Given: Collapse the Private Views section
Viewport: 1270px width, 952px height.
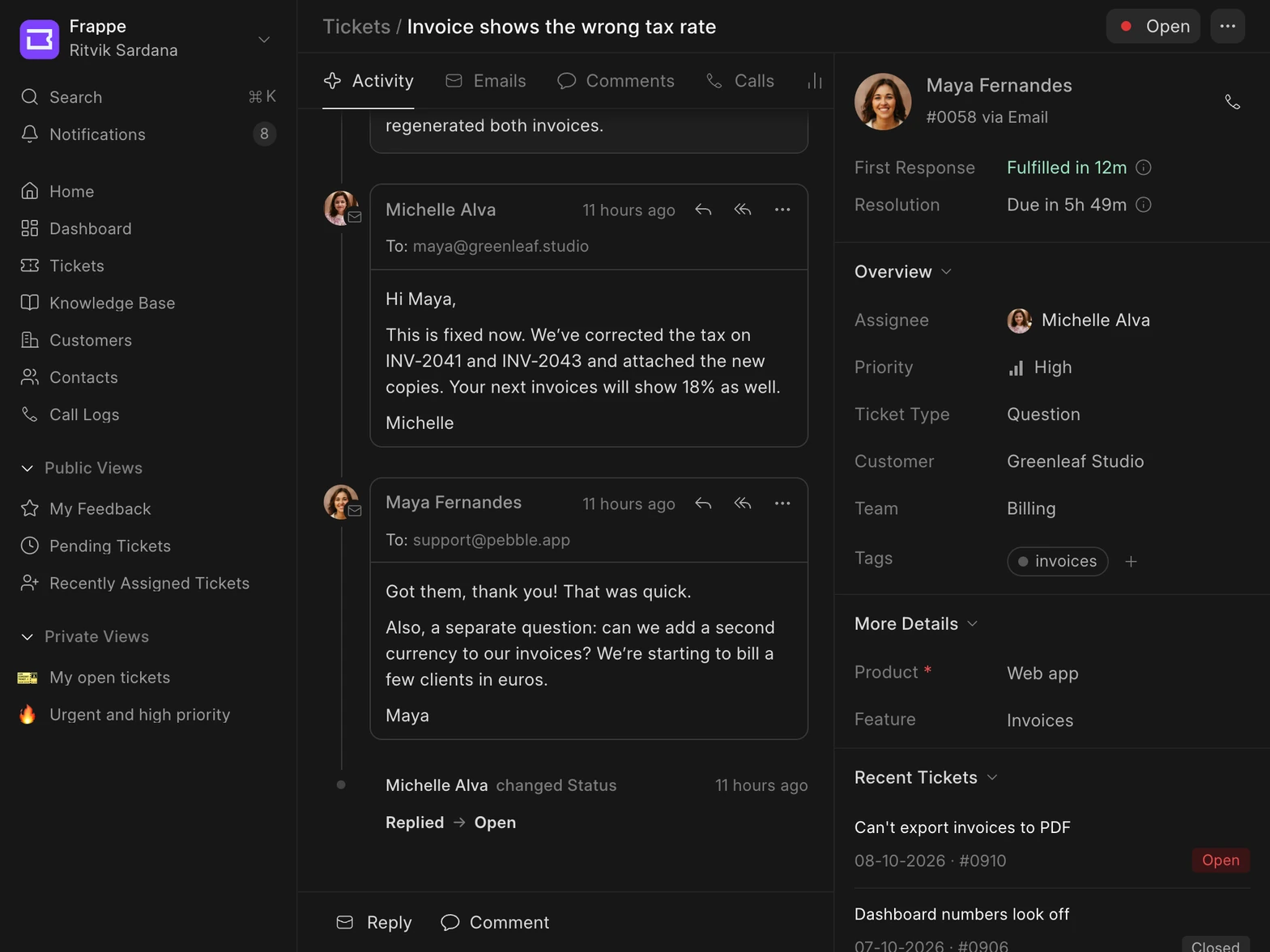Looking at the screenshot, I should [84, 636].
